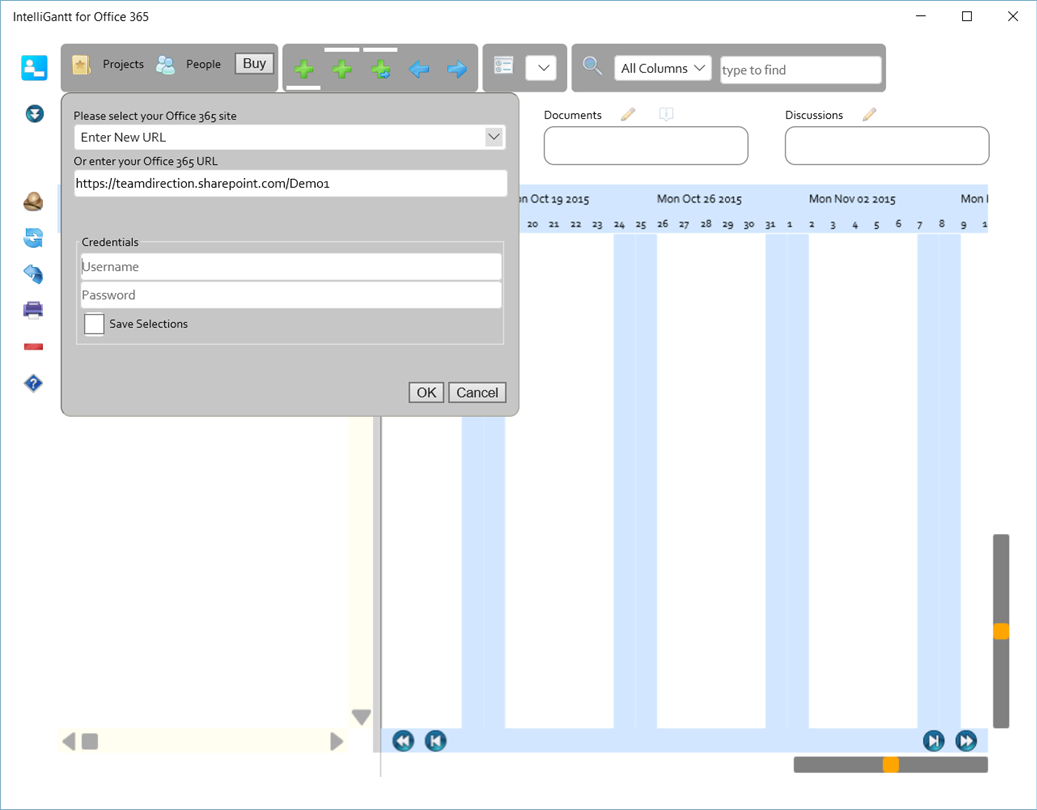
Task: Maximize the IntelliGantt window
Action: coord(967,17)
